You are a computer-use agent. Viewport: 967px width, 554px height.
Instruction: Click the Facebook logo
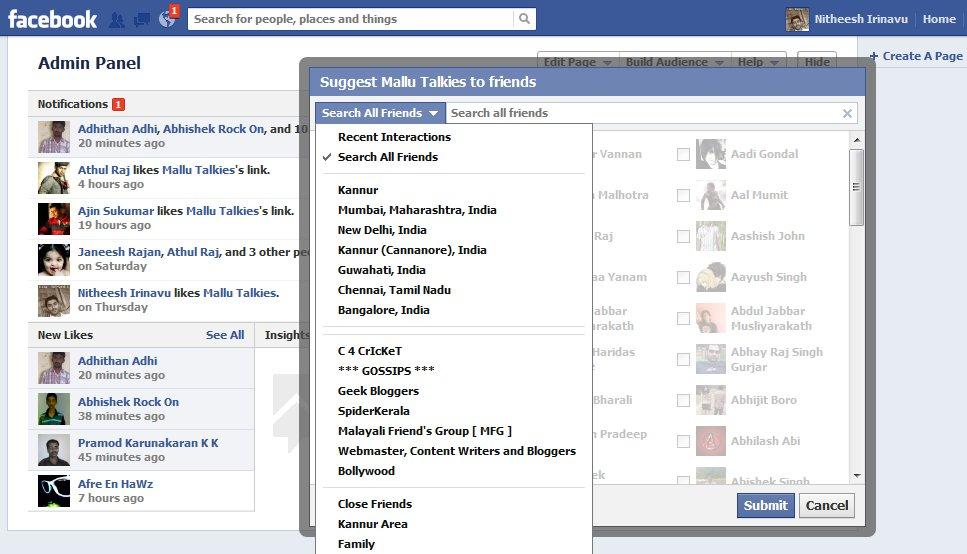click(52, 19)
